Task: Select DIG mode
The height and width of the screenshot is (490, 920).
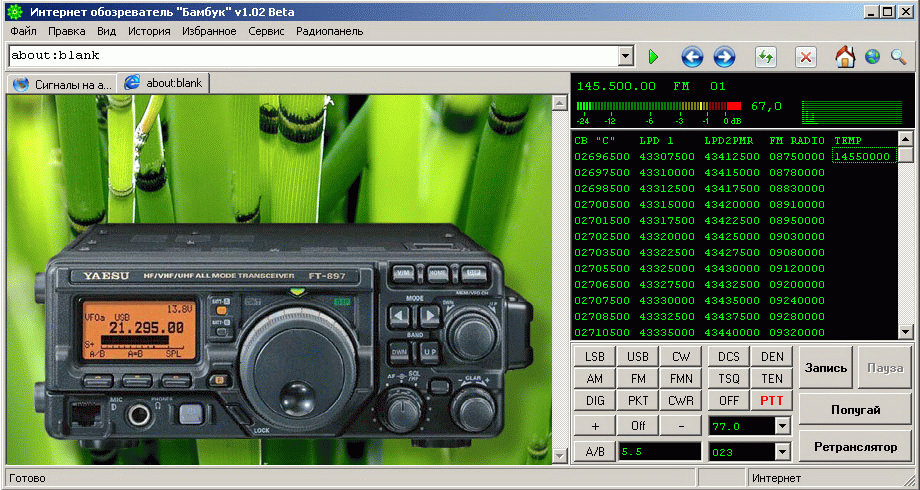Action: [x=595, y=401]
